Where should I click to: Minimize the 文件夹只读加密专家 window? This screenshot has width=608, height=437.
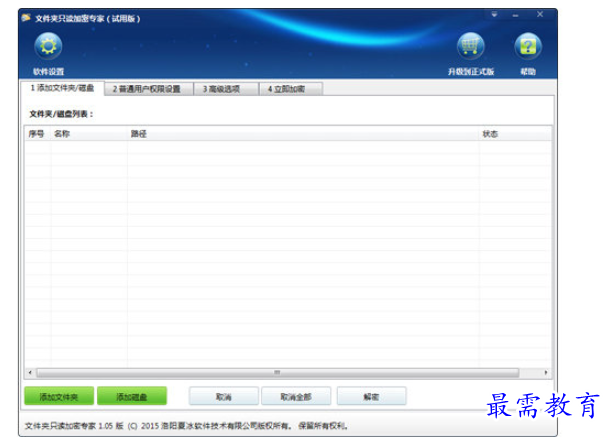(x=515, y=15)
